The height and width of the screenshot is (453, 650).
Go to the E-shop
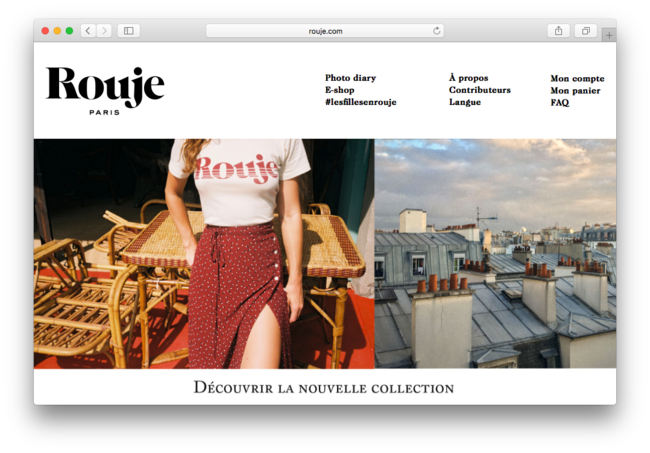click(340, 90)
